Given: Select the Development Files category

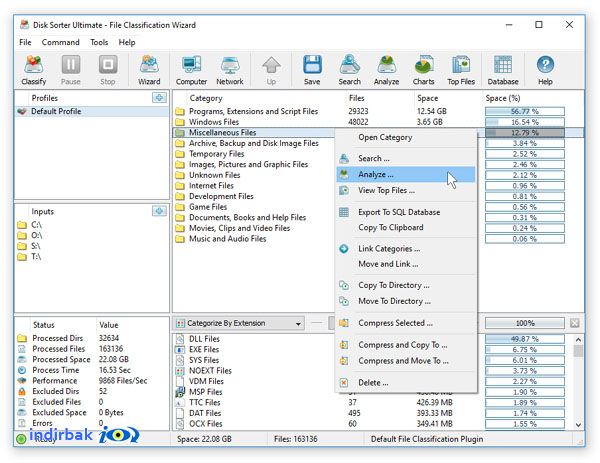Looking at the screenshot, I should point(221,196).
